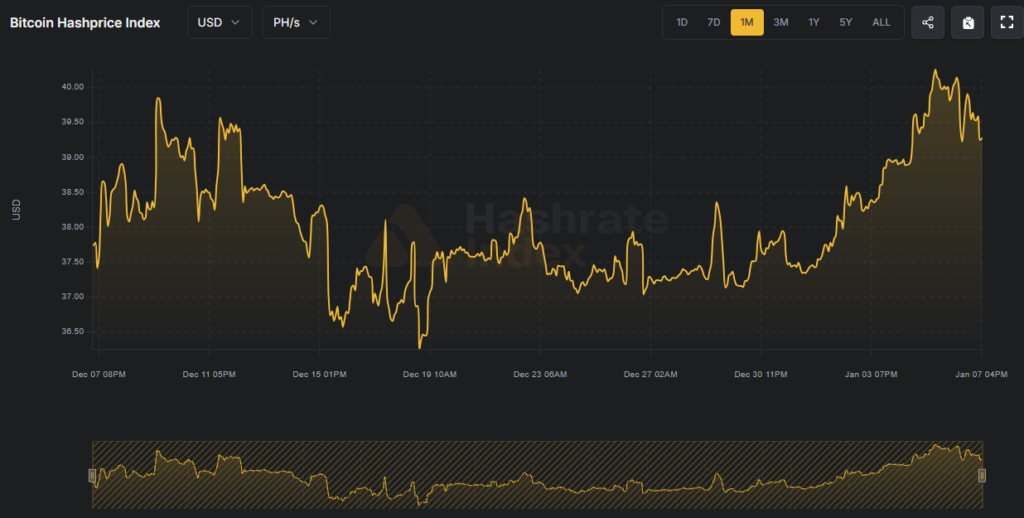Switch to the 1Y time range

tap(814, 22)
